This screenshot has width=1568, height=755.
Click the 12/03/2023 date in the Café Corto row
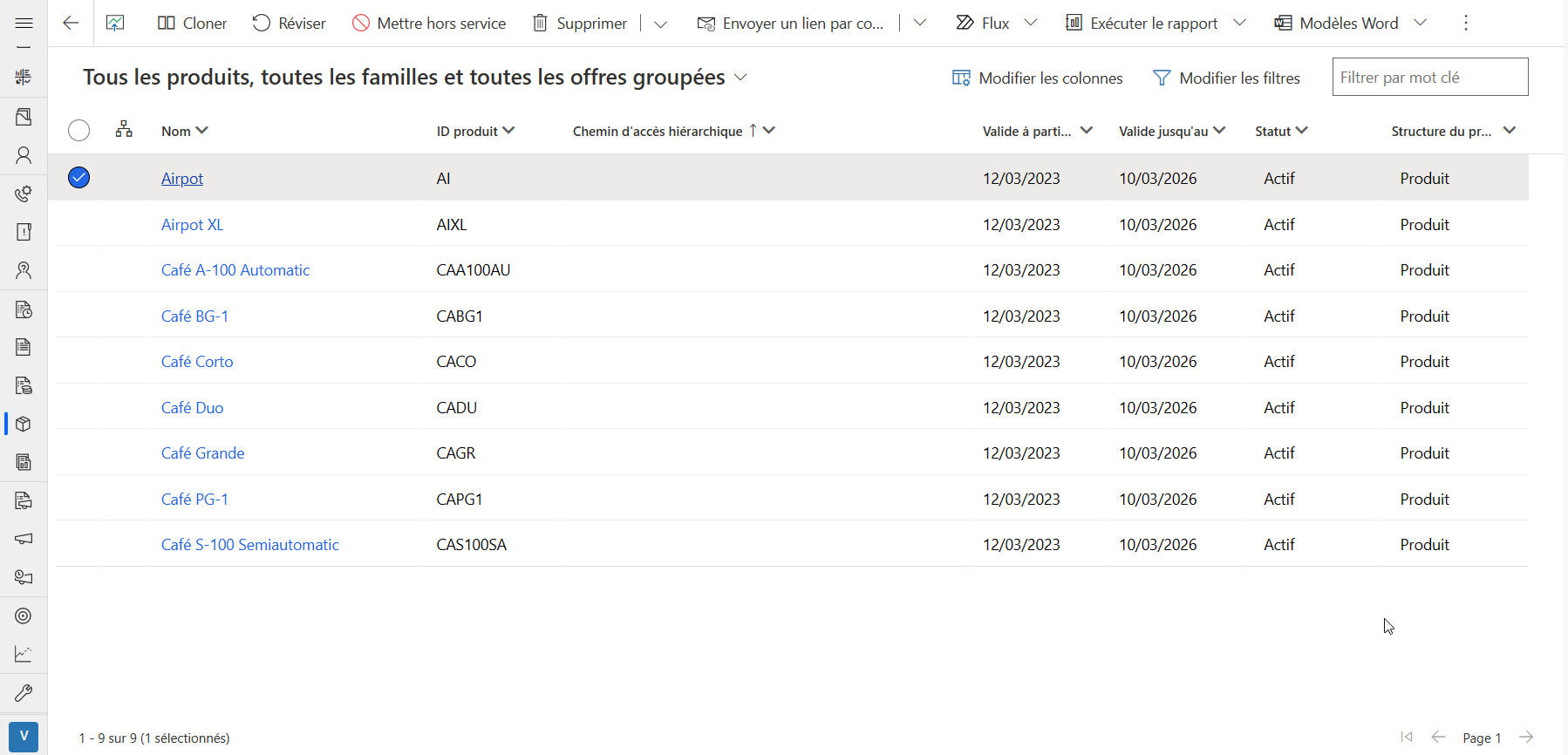[x=1022, y=362]
